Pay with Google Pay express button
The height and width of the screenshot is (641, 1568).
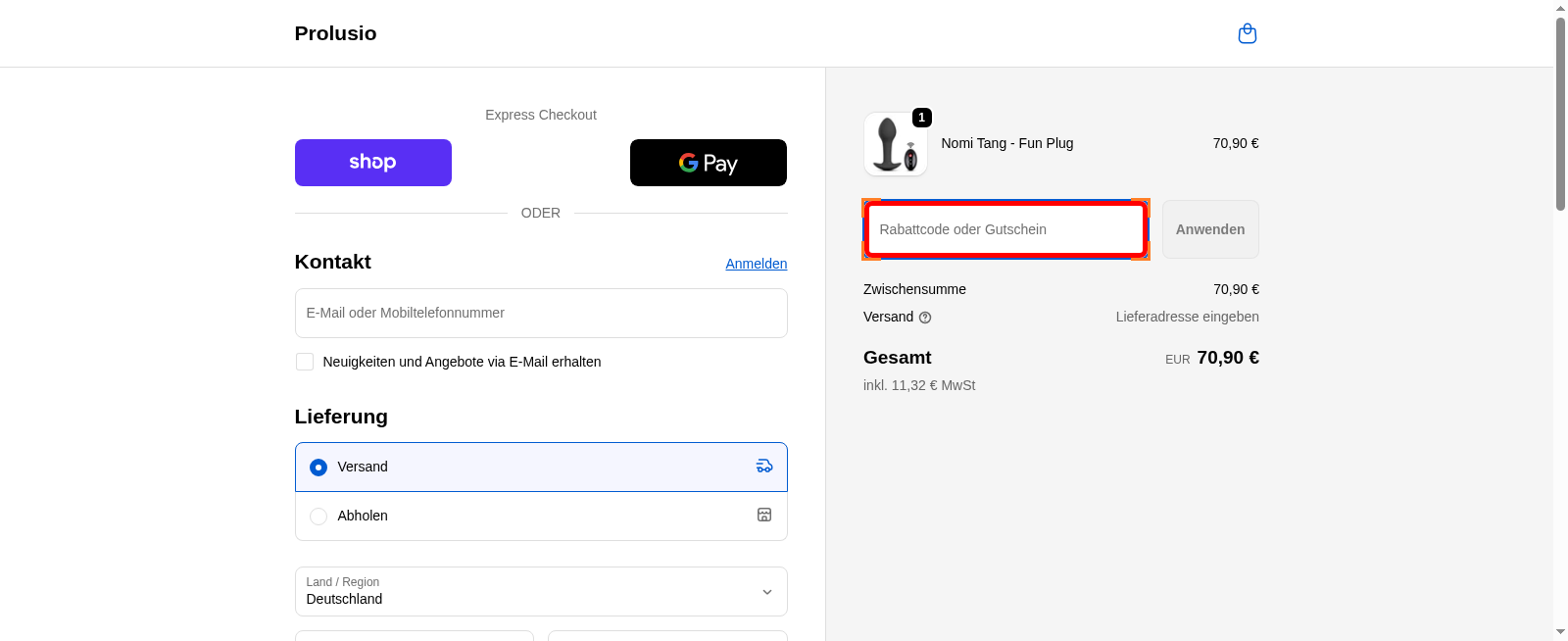coord(708,163)
